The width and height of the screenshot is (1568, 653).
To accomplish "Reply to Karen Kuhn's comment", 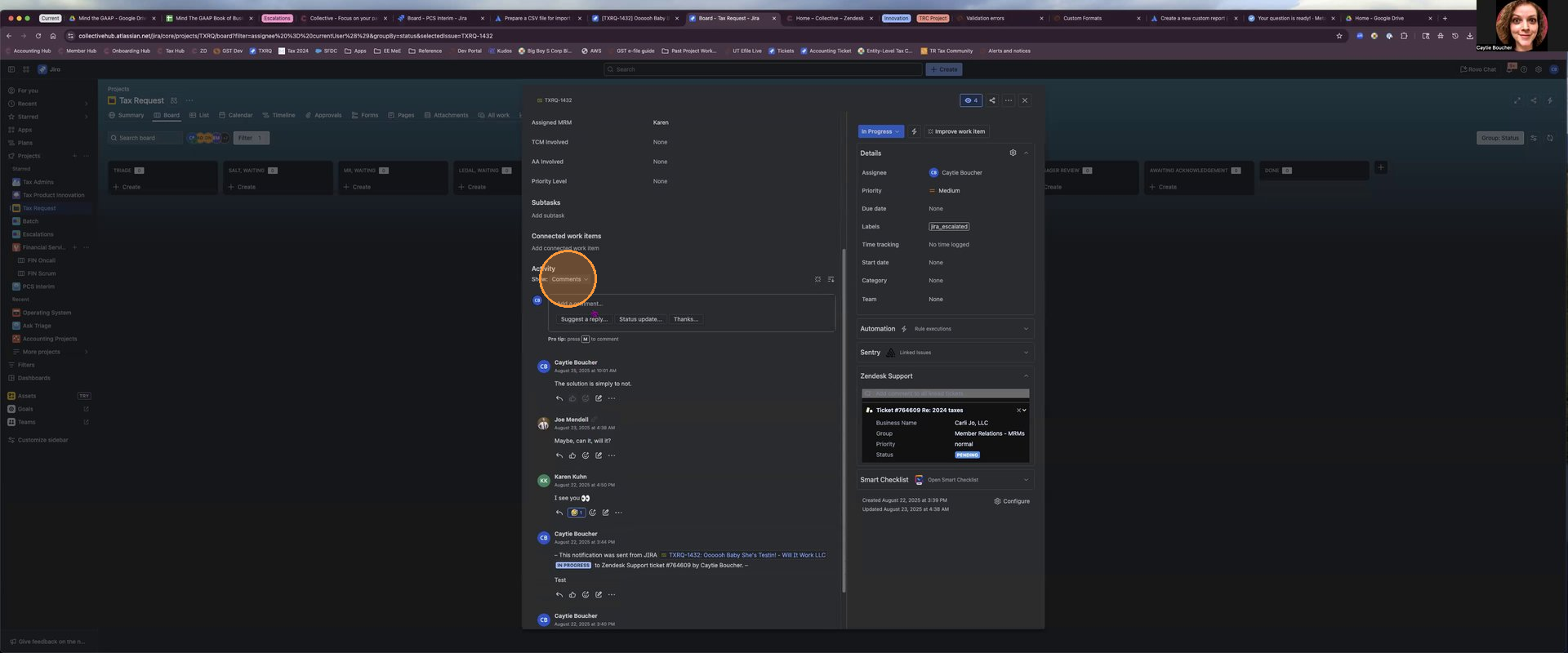I will pos(559,513).
